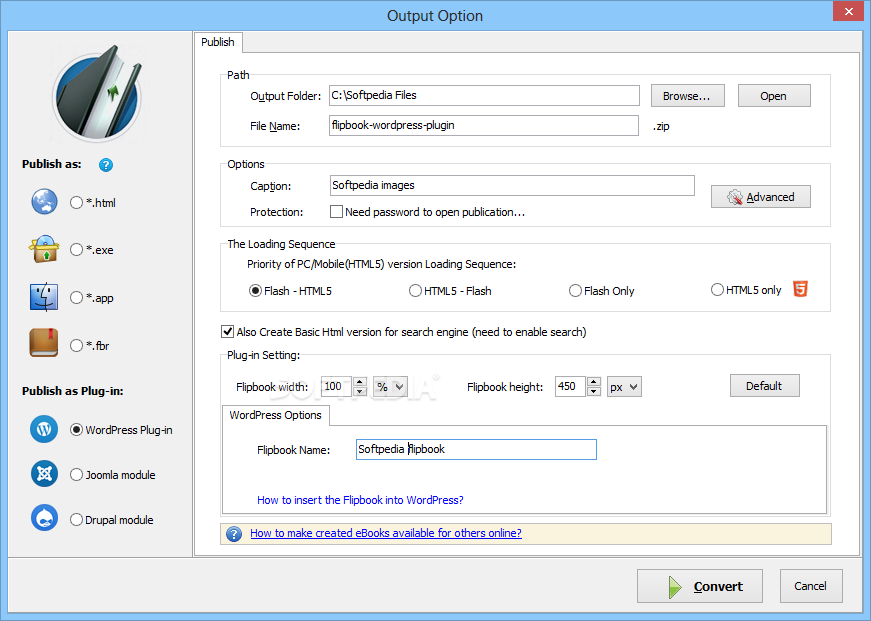Click the Cancel button
This screenshot has height=621, width=871.
[x=810, y=586]
